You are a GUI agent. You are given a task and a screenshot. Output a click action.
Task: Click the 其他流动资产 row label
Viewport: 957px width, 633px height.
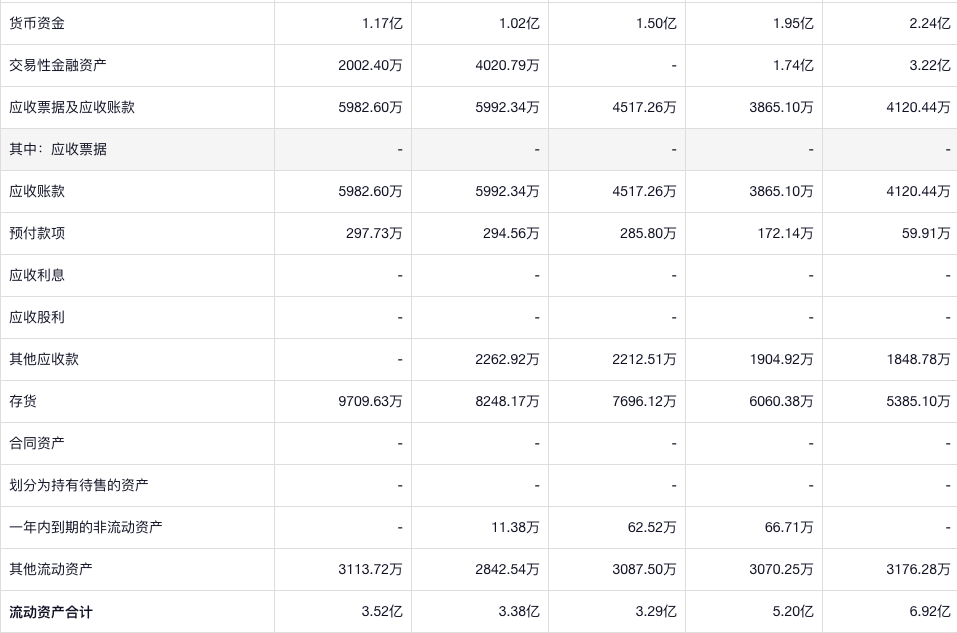51,569
